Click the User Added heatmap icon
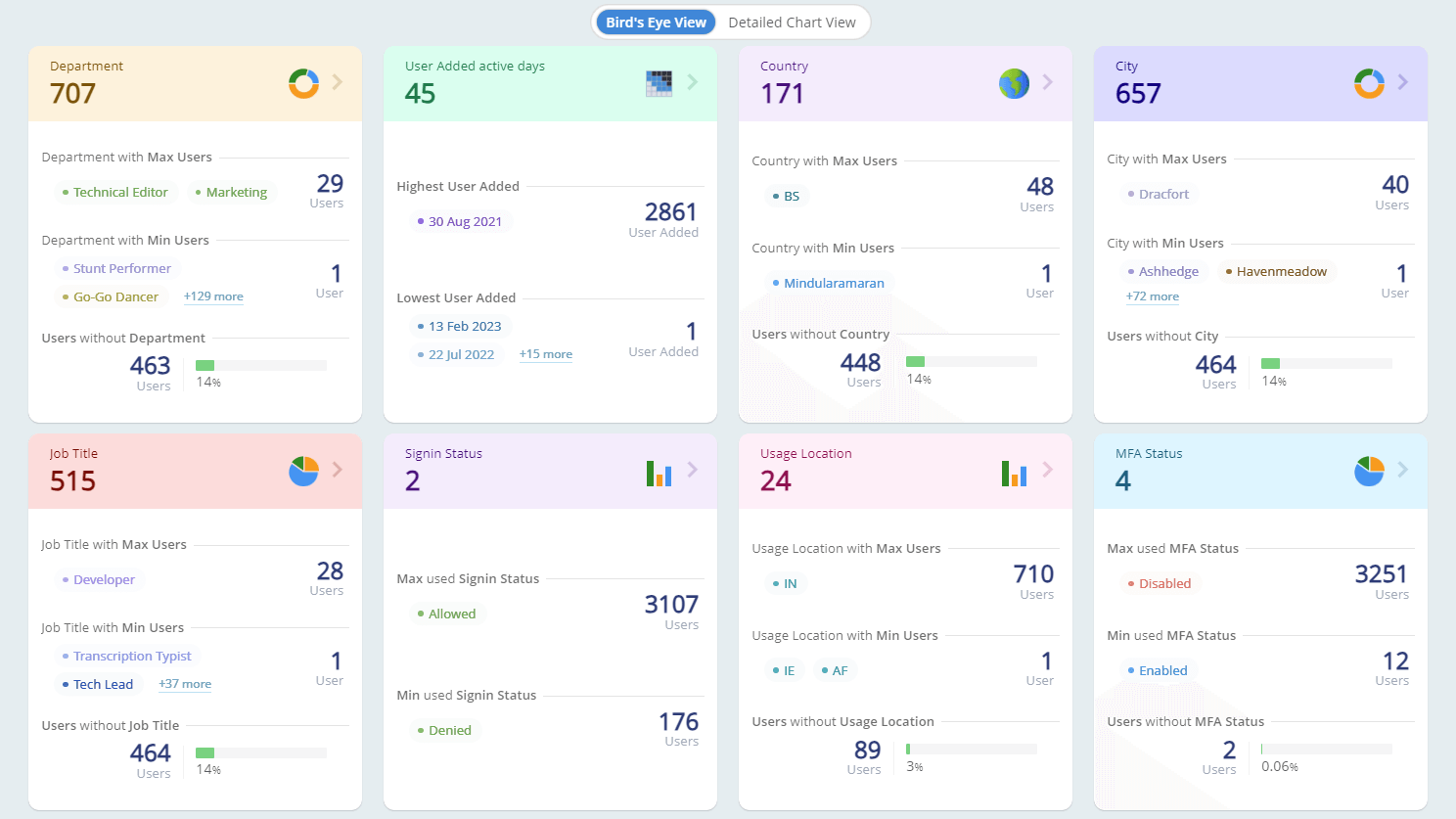This screenshot has height=819, width=1456. (x=659, y=83)
